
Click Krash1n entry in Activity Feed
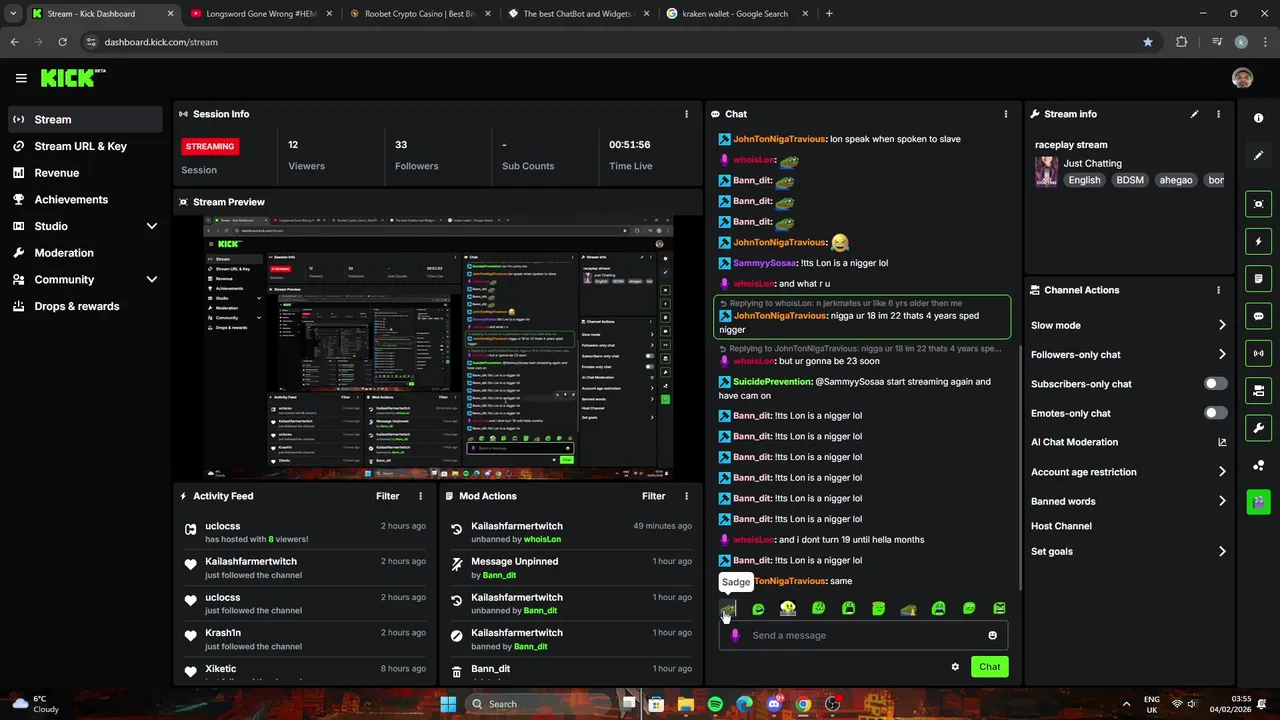pyautogui.click(x=305, y=639)
